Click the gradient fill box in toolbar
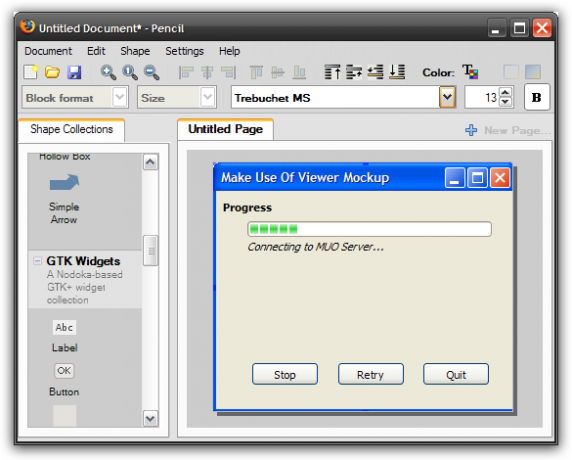Image resolution: width=572 pixels, height=460 pixels. 533,72
